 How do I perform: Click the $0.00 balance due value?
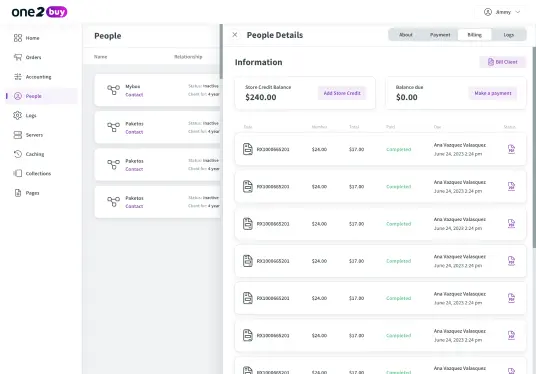[406, 97]
